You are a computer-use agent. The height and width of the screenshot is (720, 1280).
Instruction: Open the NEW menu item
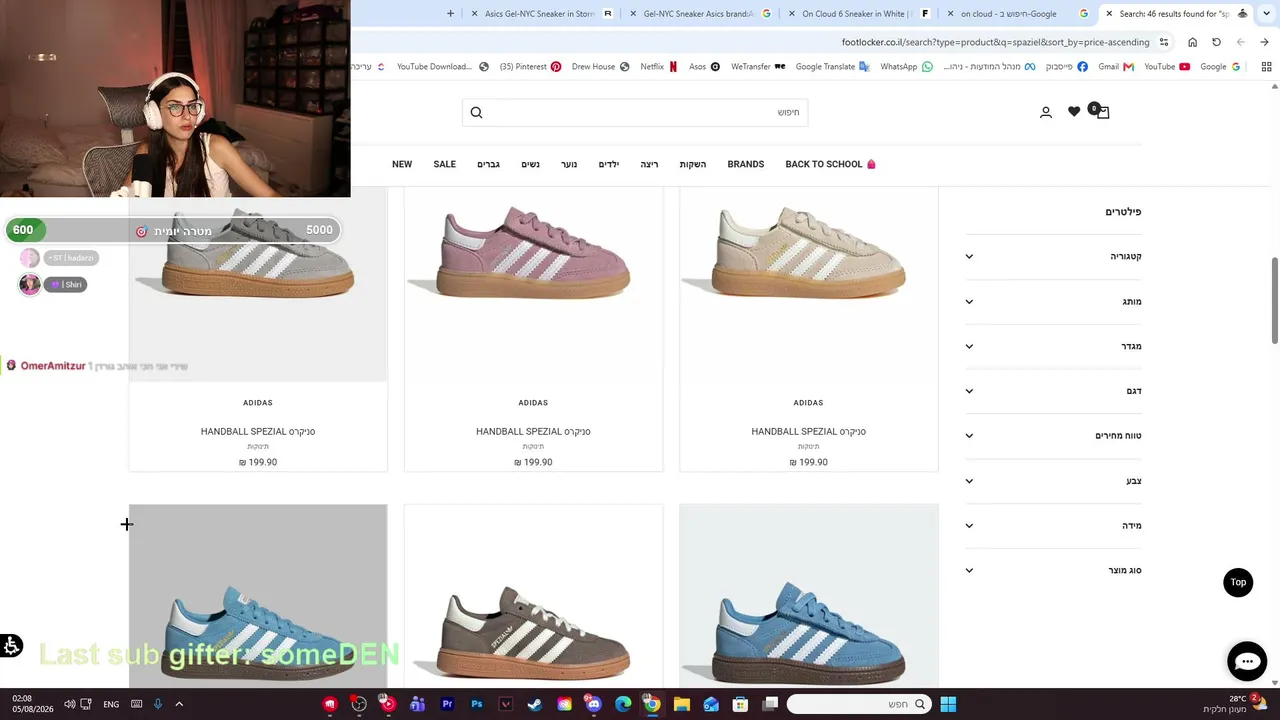pyautogui.click(x=402, y=164)
